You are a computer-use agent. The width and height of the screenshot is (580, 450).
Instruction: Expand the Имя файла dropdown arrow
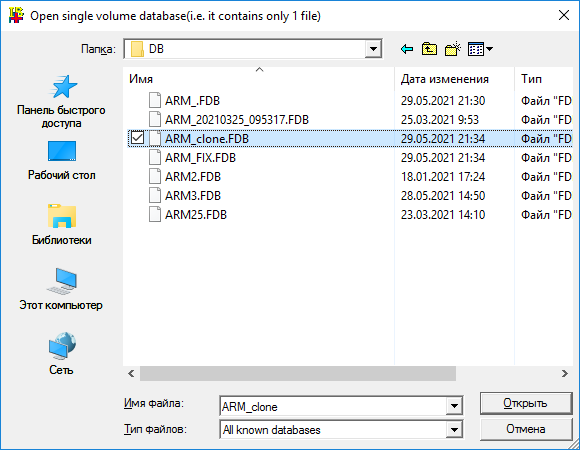(x=454, y=406)
